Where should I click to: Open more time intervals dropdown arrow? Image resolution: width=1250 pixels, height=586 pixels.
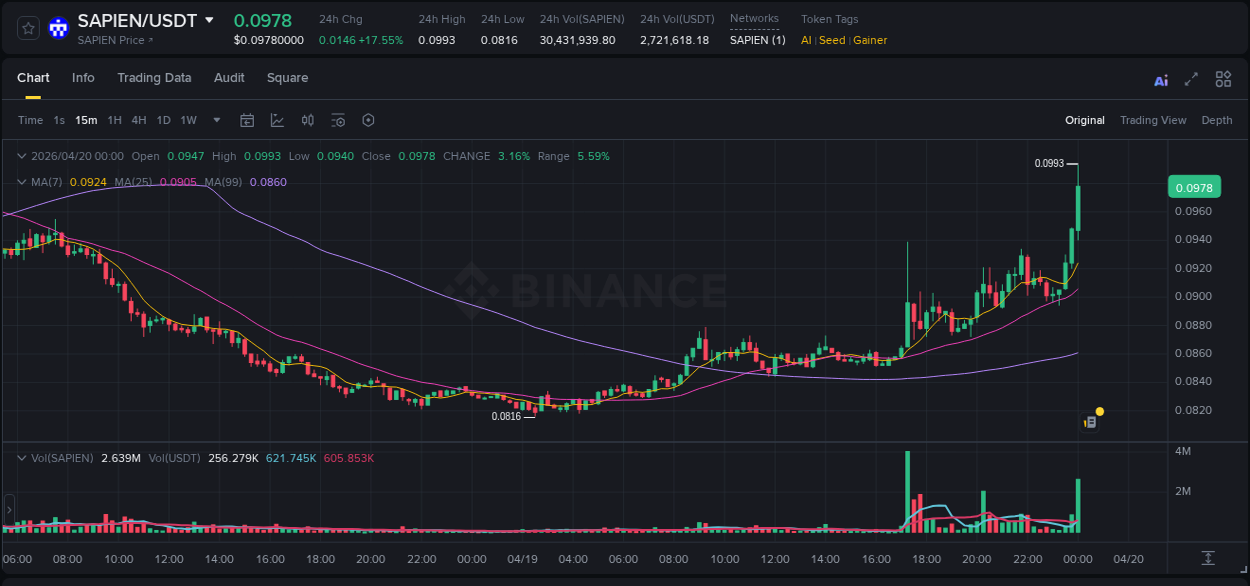[x=217, y=120]
